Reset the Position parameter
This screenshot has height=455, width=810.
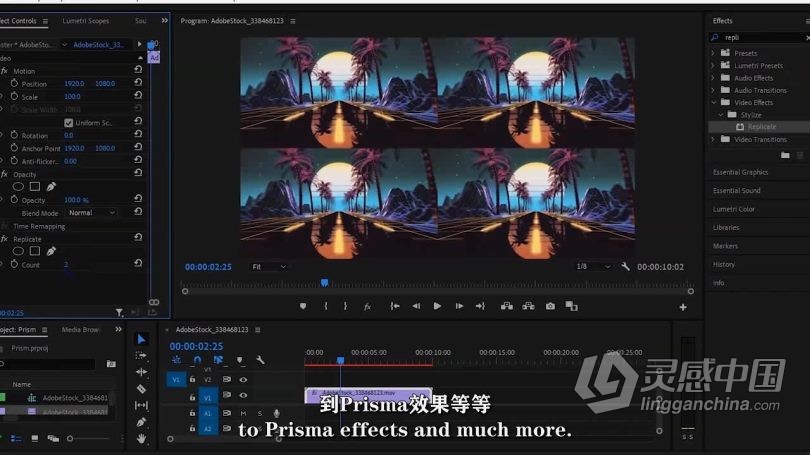(x=138, y=82)
